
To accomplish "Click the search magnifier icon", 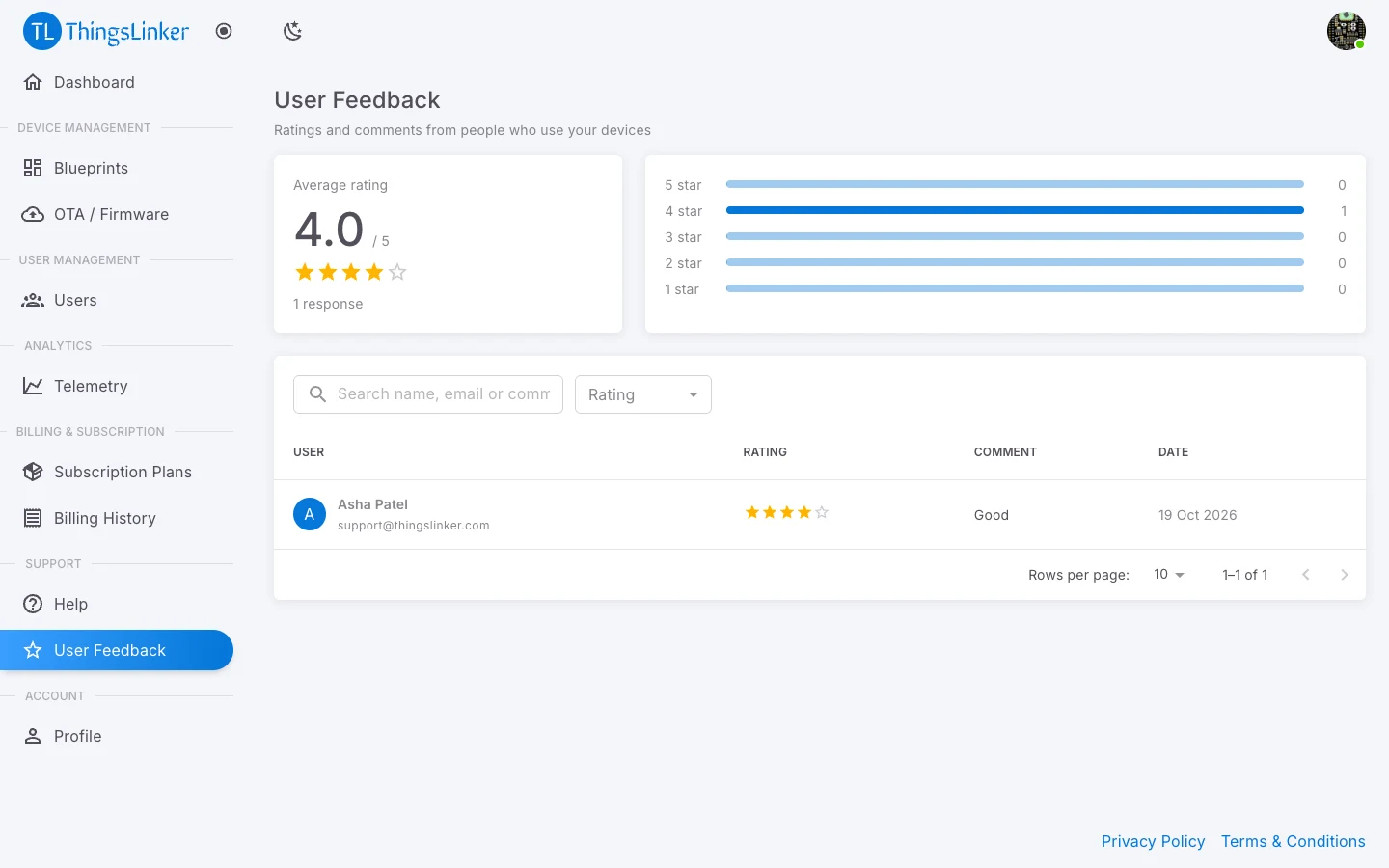I will 317,393.
